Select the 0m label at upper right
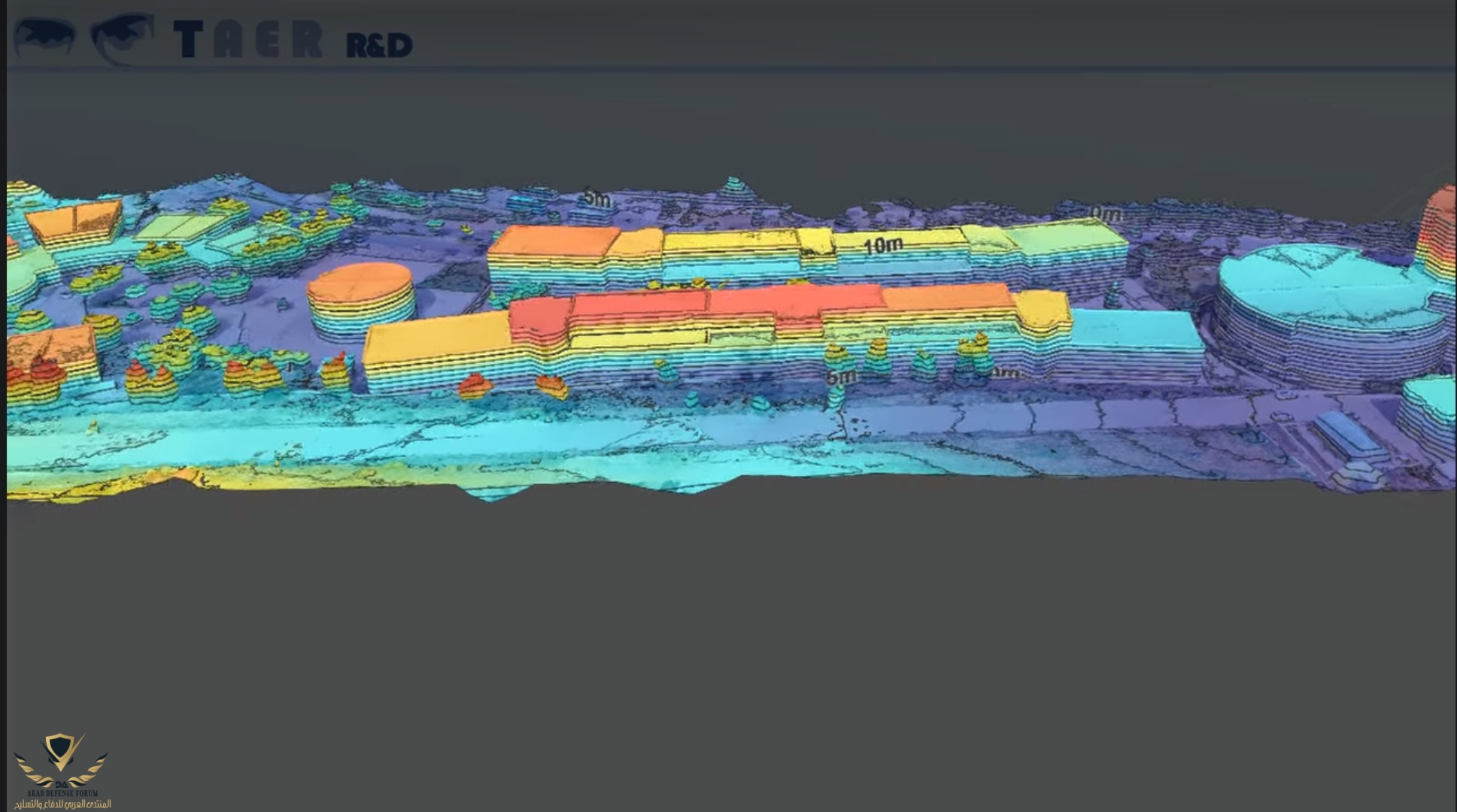The image size is (1457, 812). pyautogui.click(x=1104, y=214)
